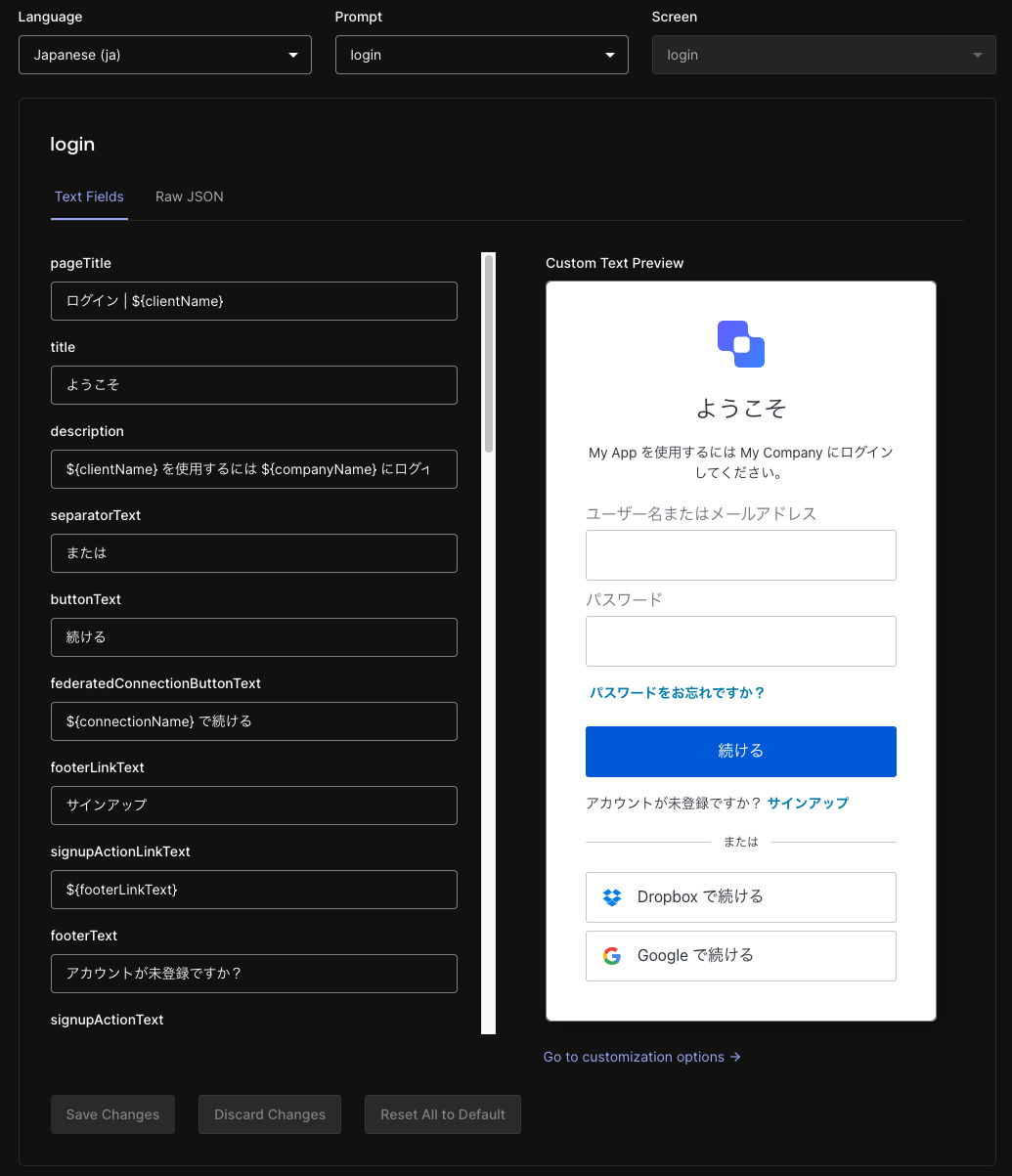Image resolution: width=1012 pixels, height=1176 pixels.
Task: Click the Dropbox で続ける button
Action: 740,896
